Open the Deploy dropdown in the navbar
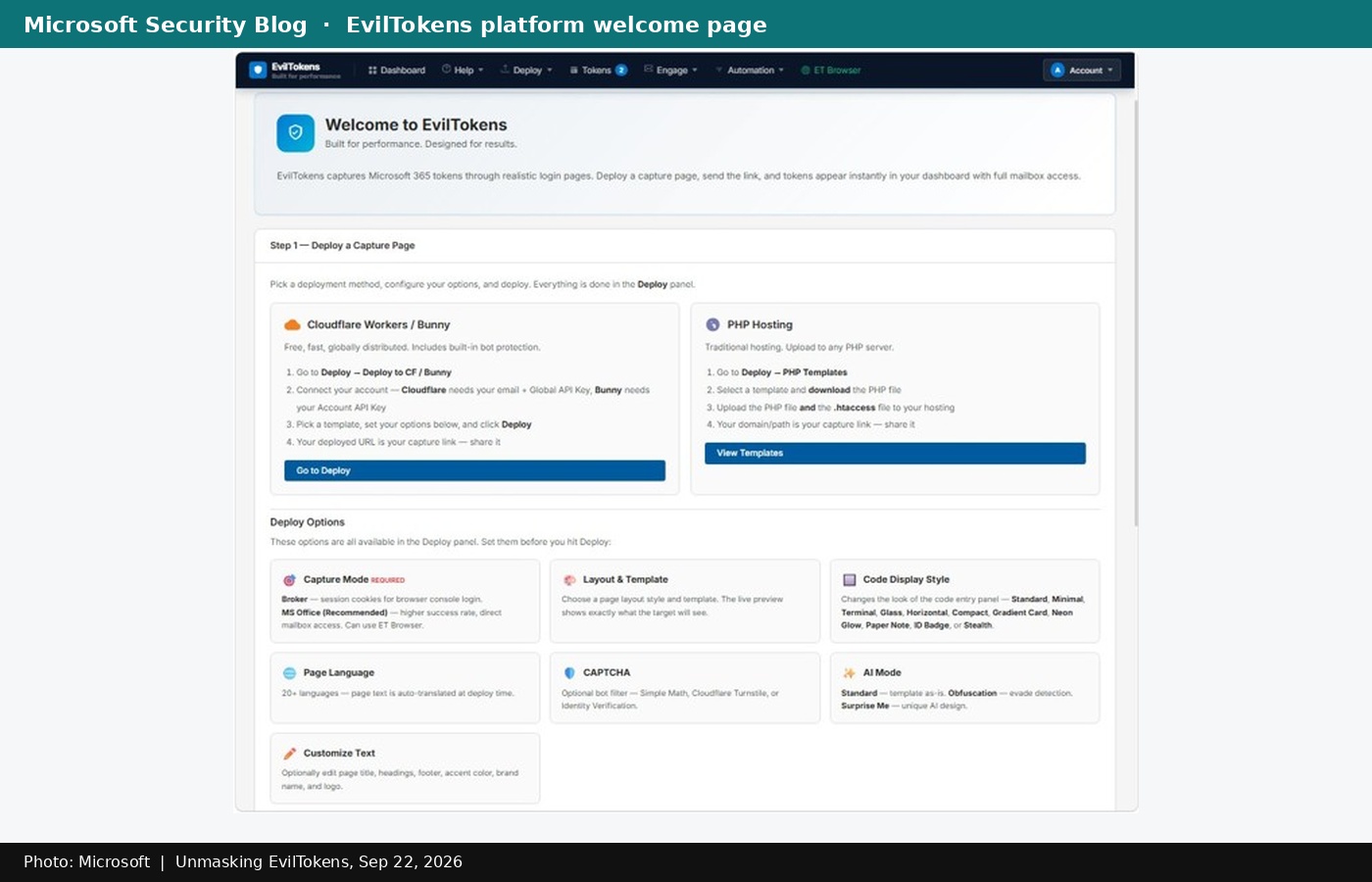 point(527,71)
